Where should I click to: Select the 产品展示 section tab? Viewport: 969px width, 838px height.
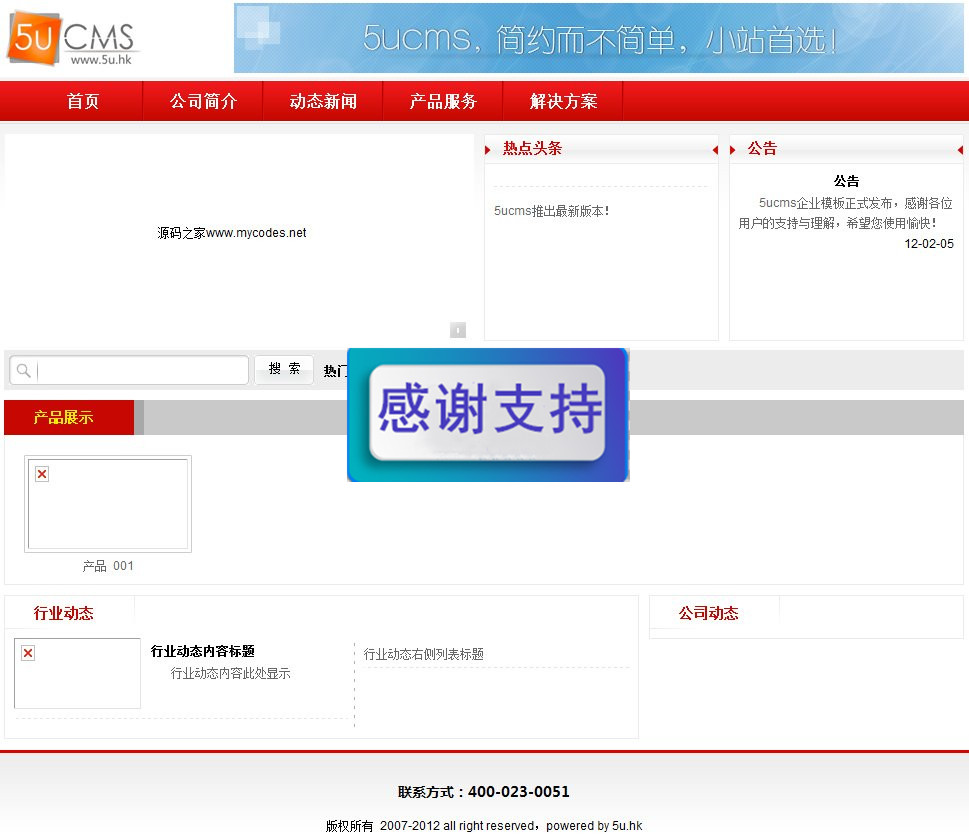click(69, 417)
